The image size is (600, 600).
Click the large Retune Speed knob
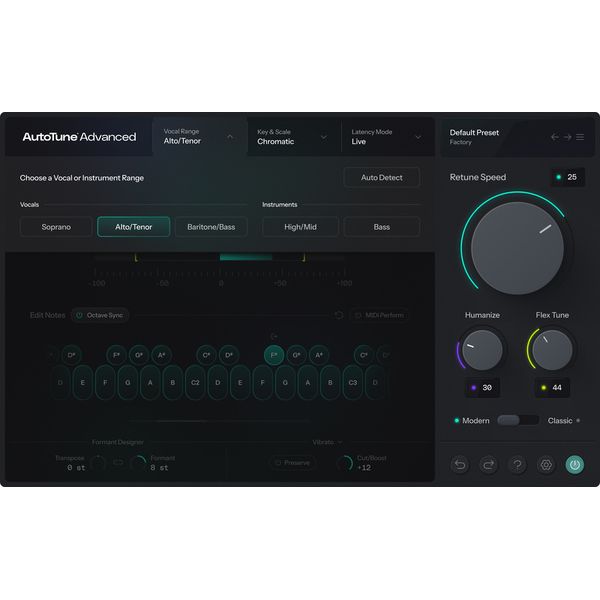point(517,248)
